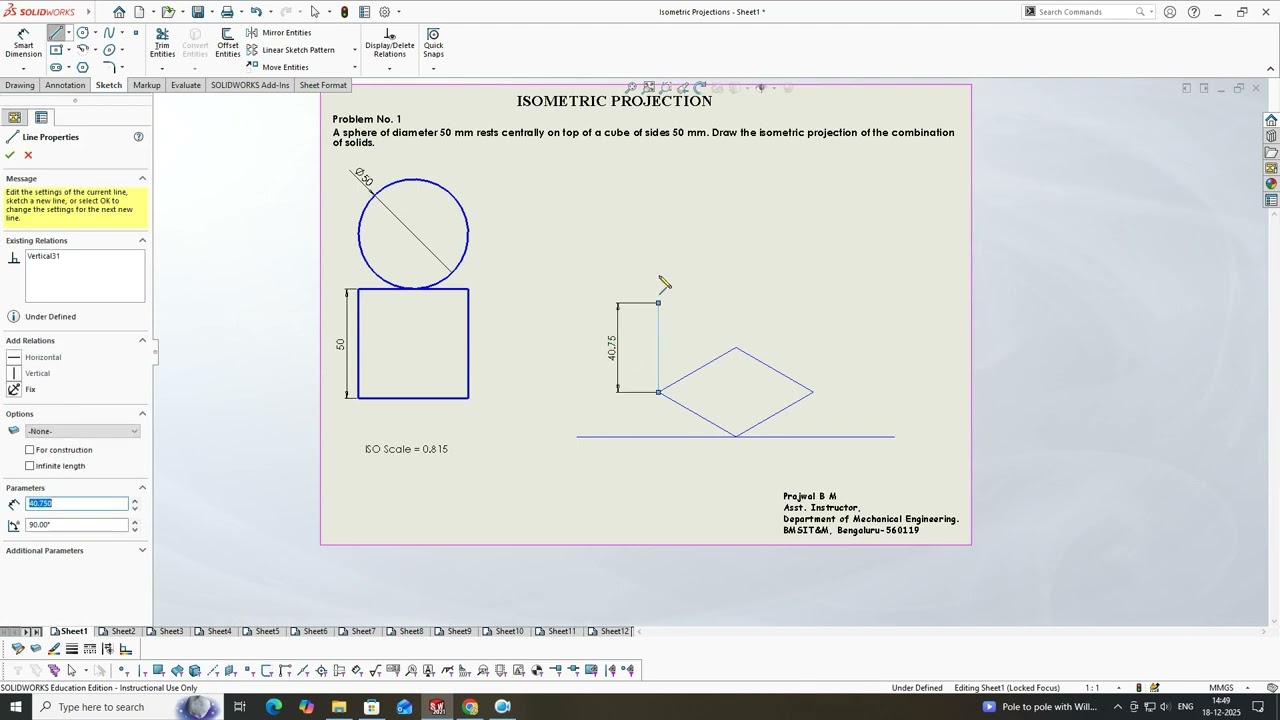The width and height of the screenshot is (1280, 720).
Task: Click the Print icon
Action: [227, 12]
